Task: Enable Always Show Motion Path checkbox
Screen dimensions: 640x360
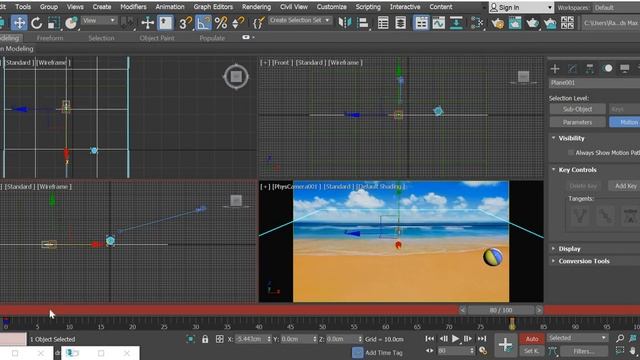Action: tap(571, 153)
